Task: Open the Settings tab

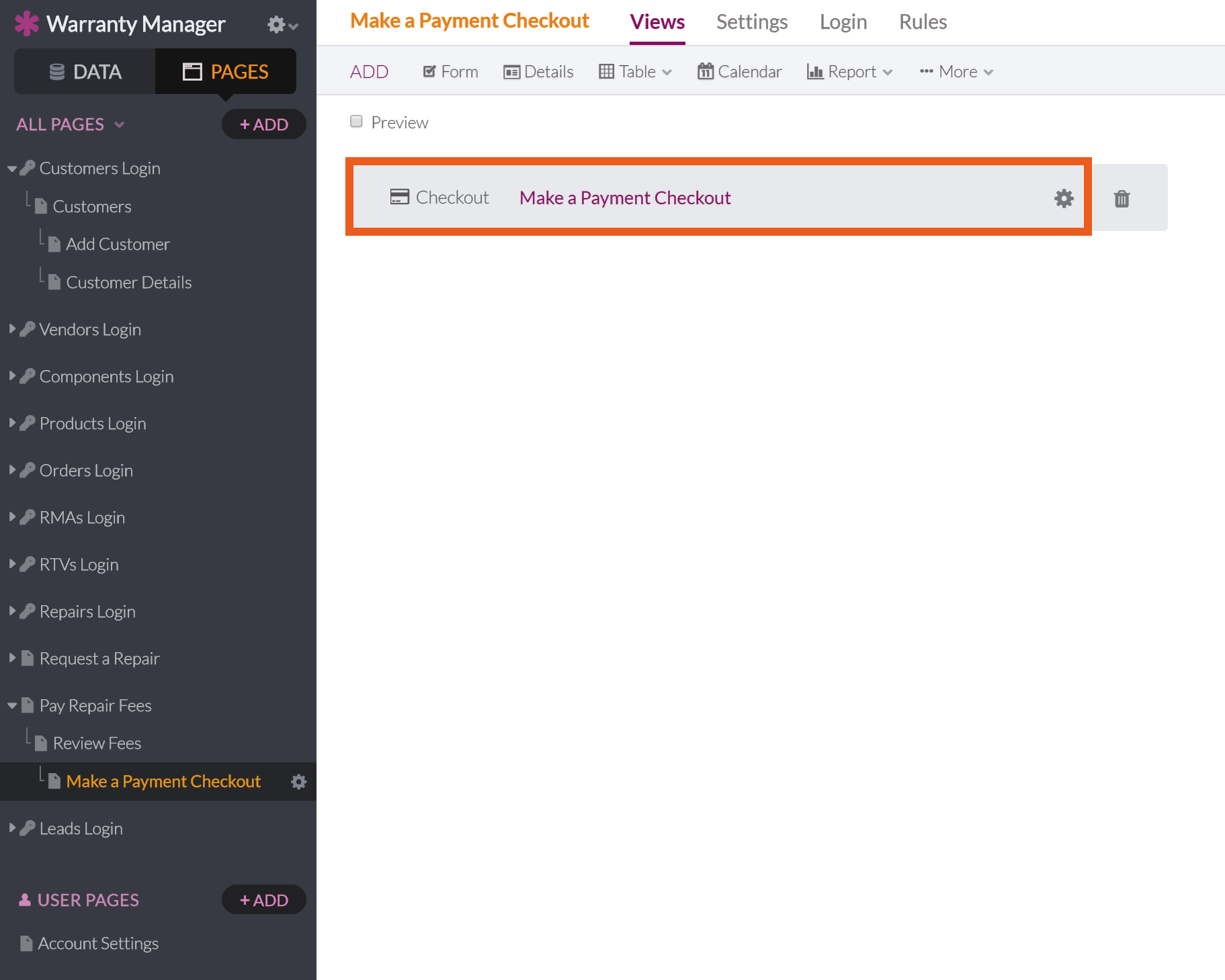Action: tap(752, 22)
